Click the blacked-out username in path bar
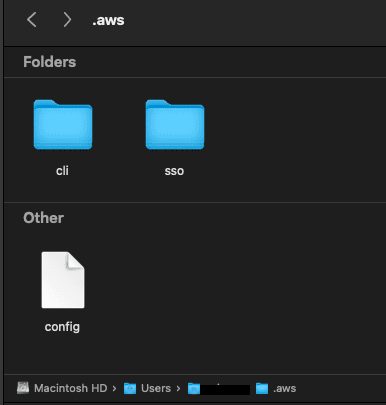Screen dimensions: 386x405 [225, 389]
